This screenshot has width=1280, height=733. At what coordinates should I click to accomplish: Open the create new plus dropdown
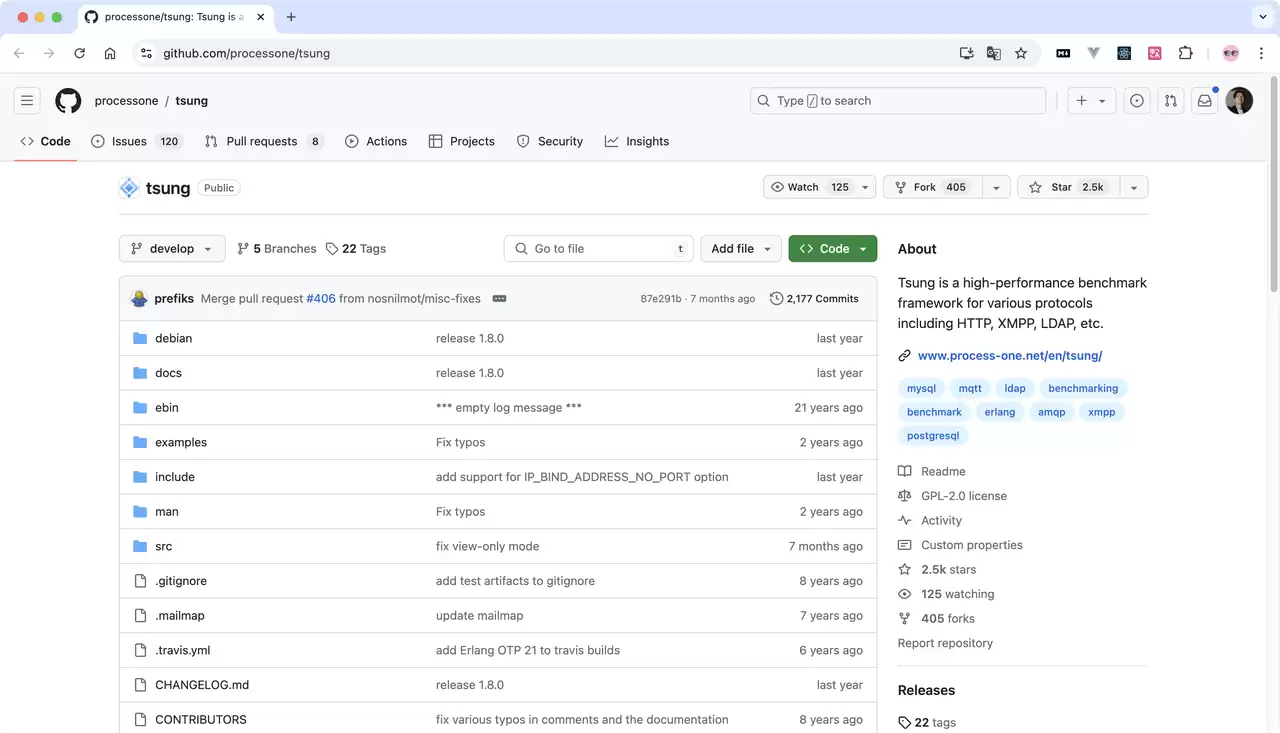point(1091,100)
